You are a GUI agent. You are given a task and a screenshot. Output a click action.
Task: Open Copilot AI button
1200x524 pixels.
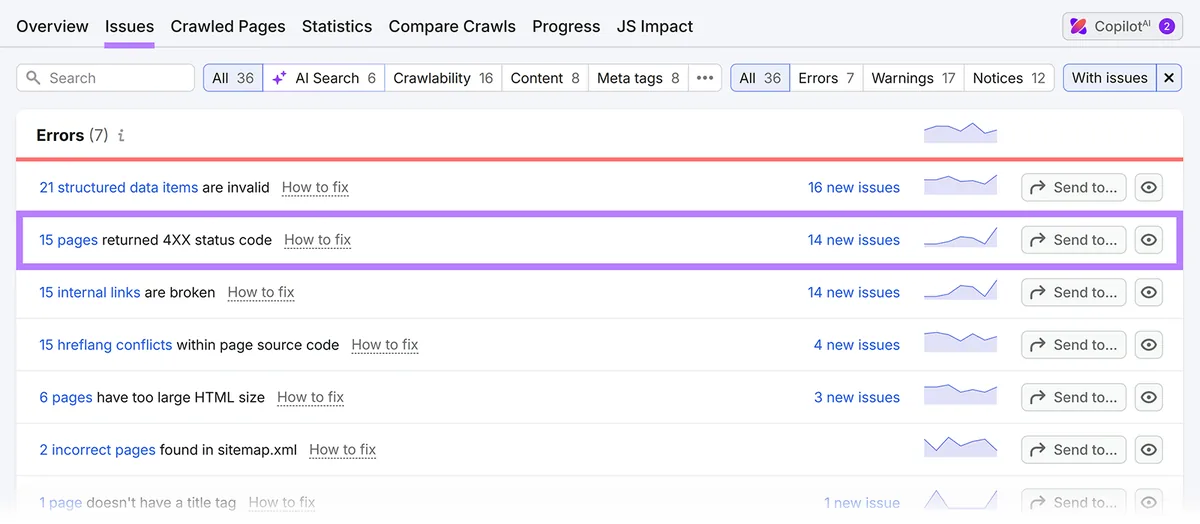tap(1122, 27)
